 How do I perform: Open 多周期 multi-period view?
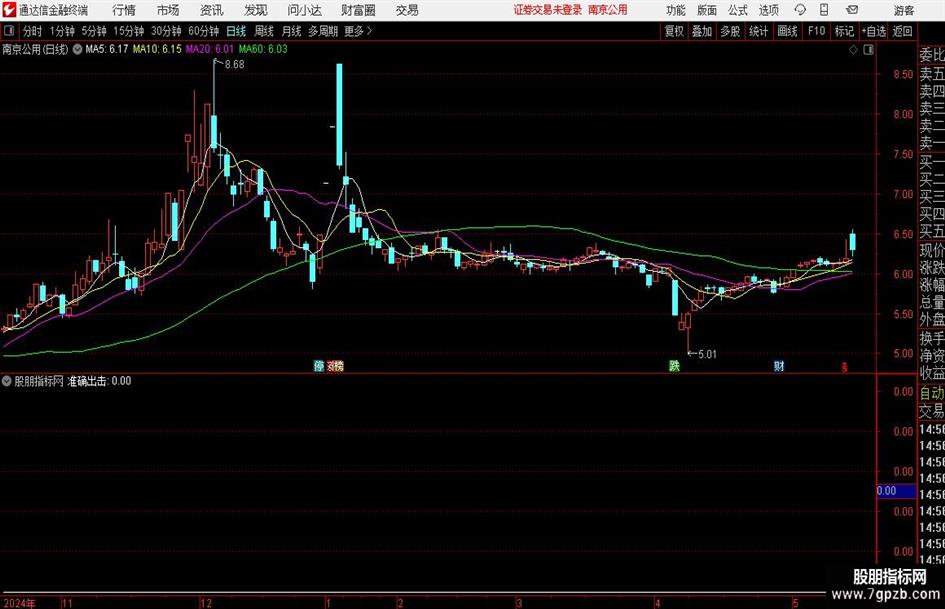(x=323, y=31)
